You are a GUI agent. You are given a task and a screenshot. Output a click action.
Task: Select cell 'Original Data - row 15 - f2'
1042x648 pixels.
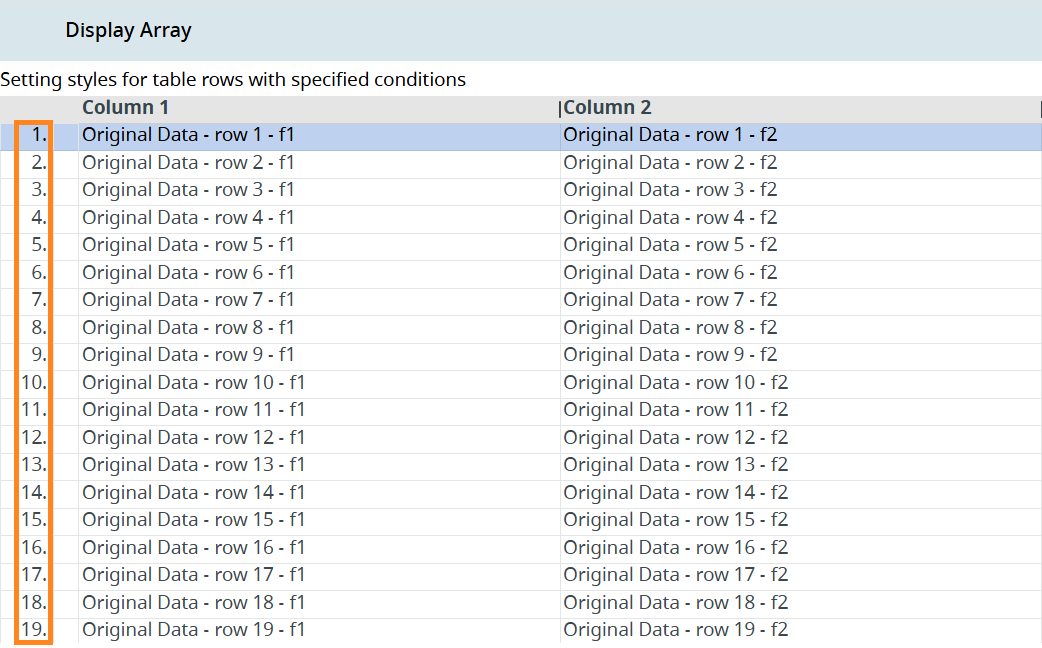point(675,520)
